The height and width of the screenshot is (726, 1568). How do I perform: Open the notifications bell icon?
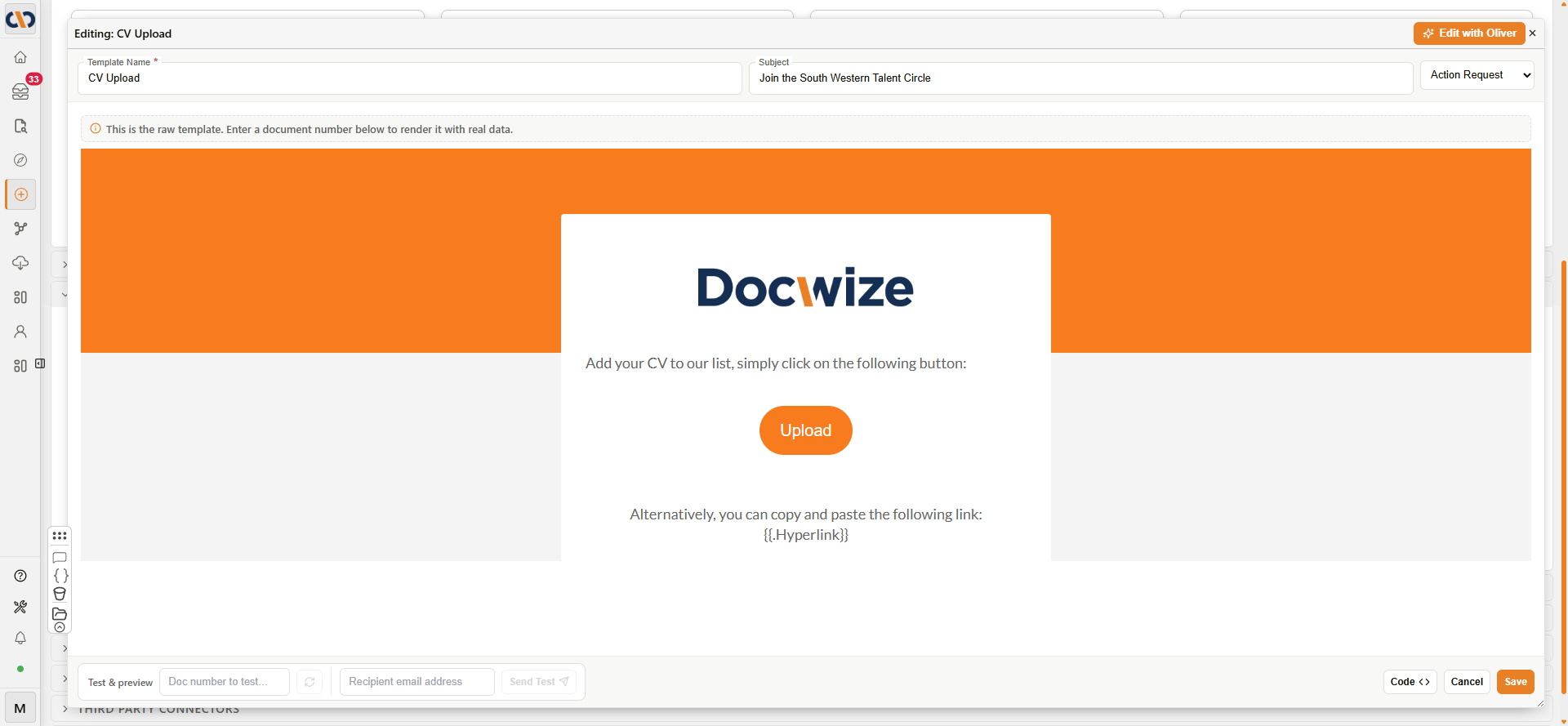(x=20, y=638)
